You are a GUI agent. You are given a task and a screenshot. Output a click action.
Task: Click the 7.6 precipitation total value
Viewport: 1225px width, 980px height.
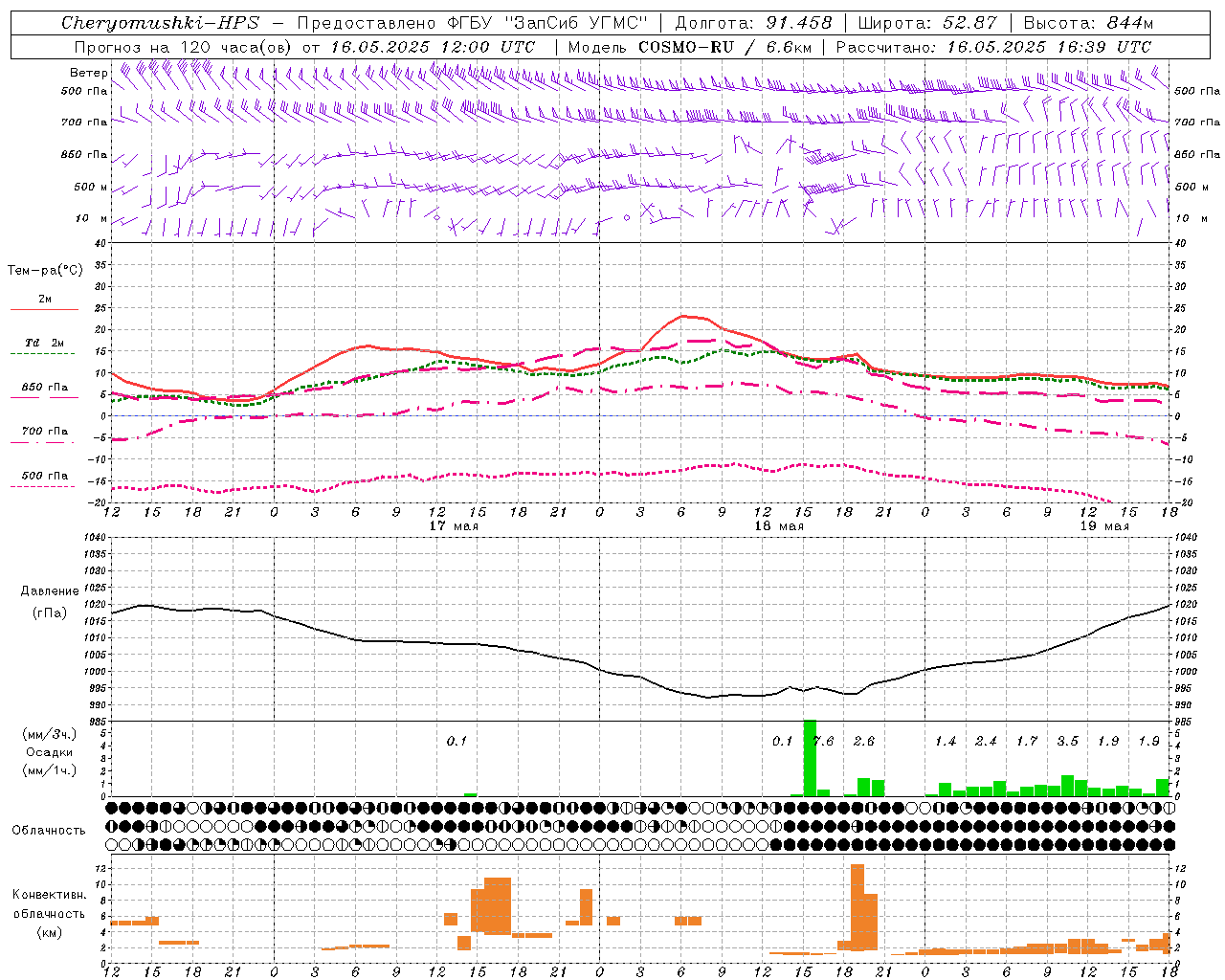(823, 742)
